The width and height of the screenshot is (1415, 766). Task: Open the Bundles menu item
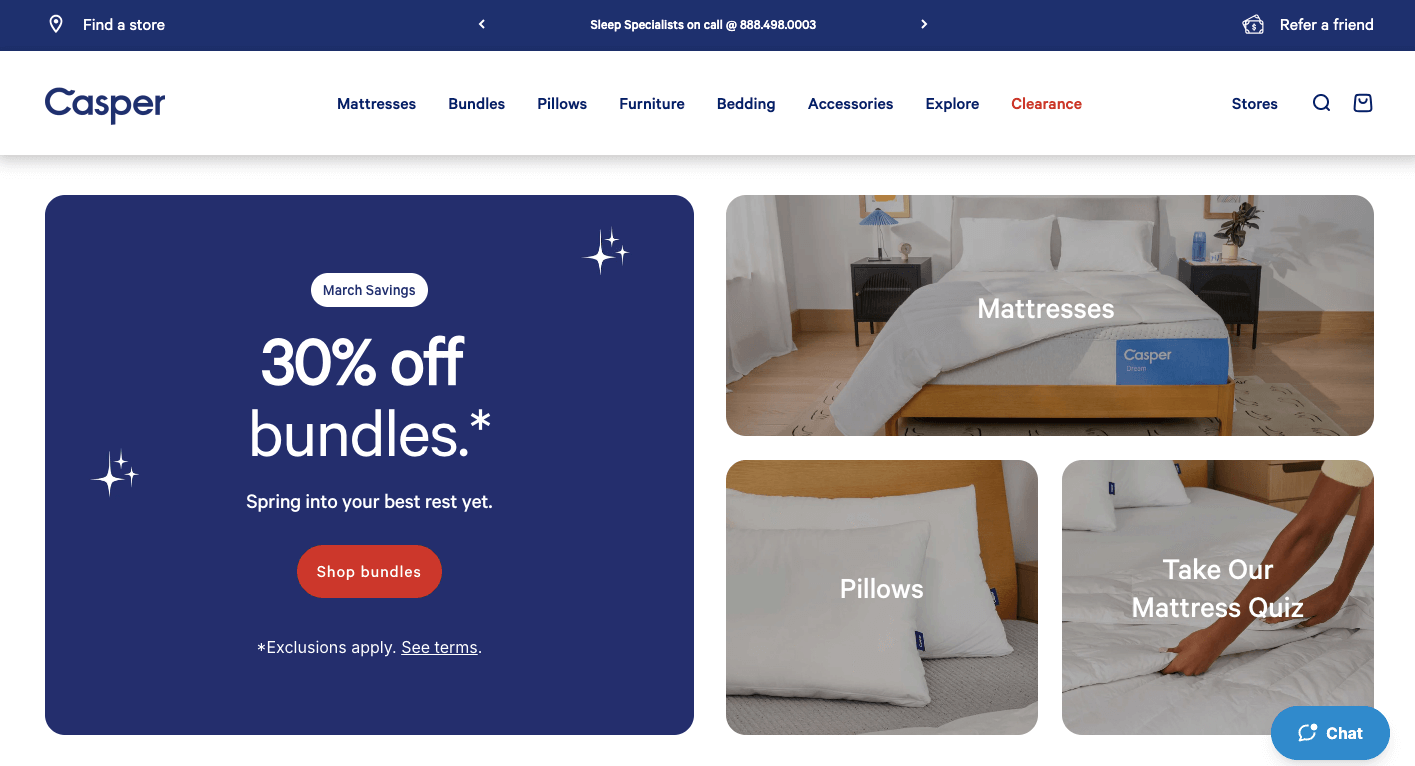point(476,103)
